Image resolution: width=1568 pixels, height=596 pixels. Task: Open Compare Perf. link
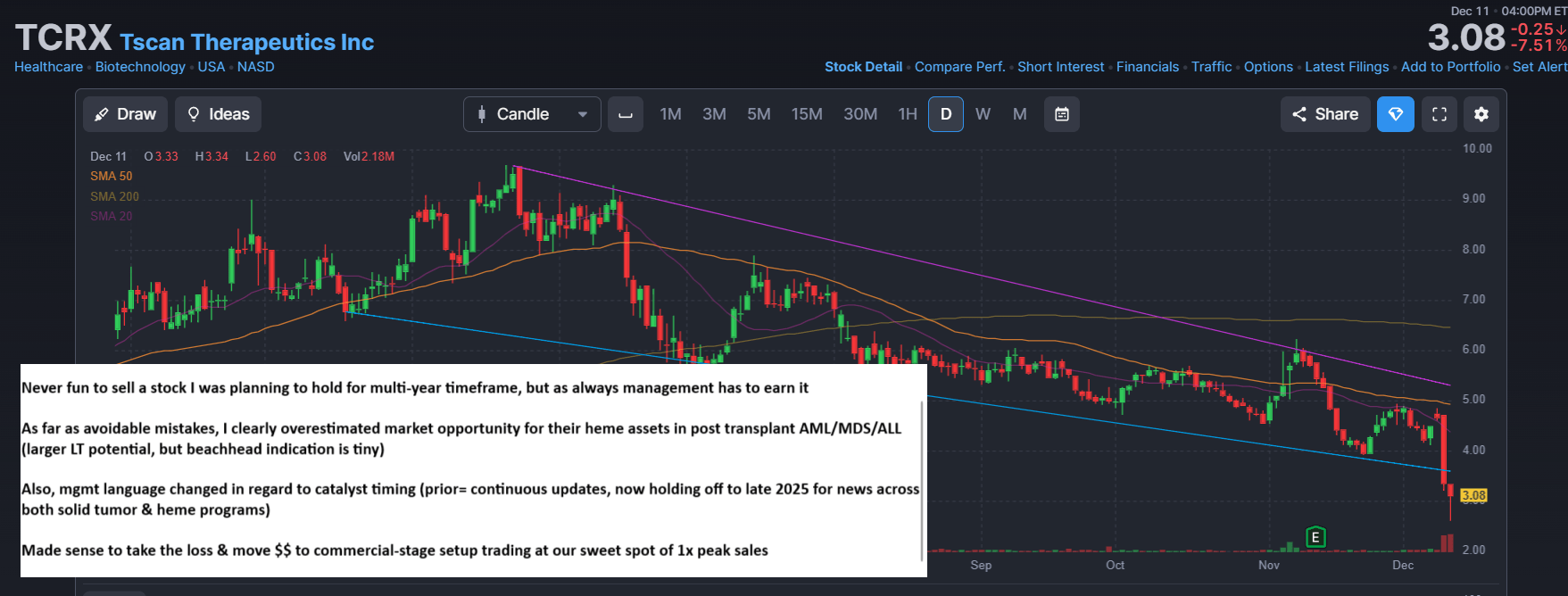(x=959, y=67)
